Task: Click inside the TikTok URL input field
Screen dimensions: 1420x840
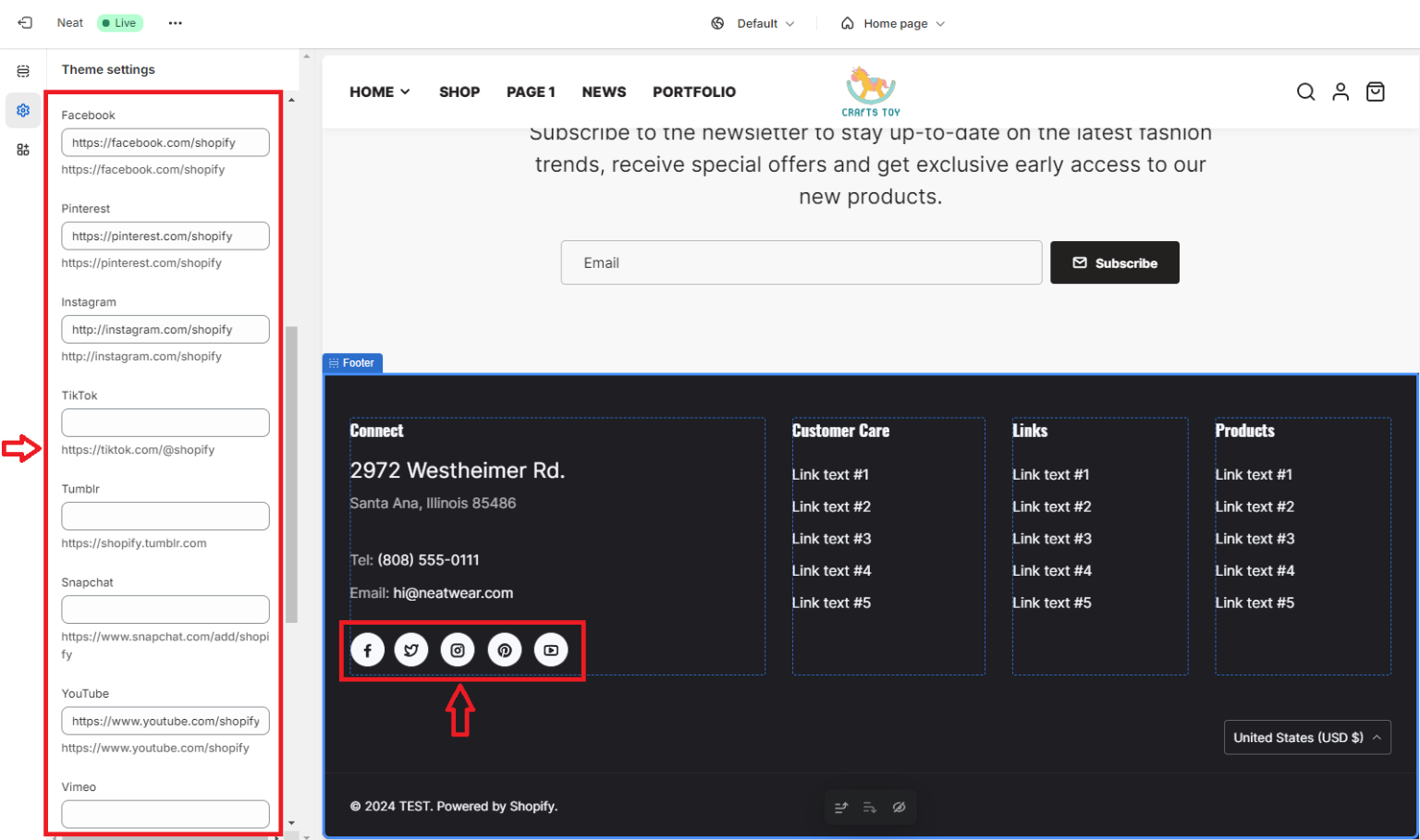Action: point(165,422)
